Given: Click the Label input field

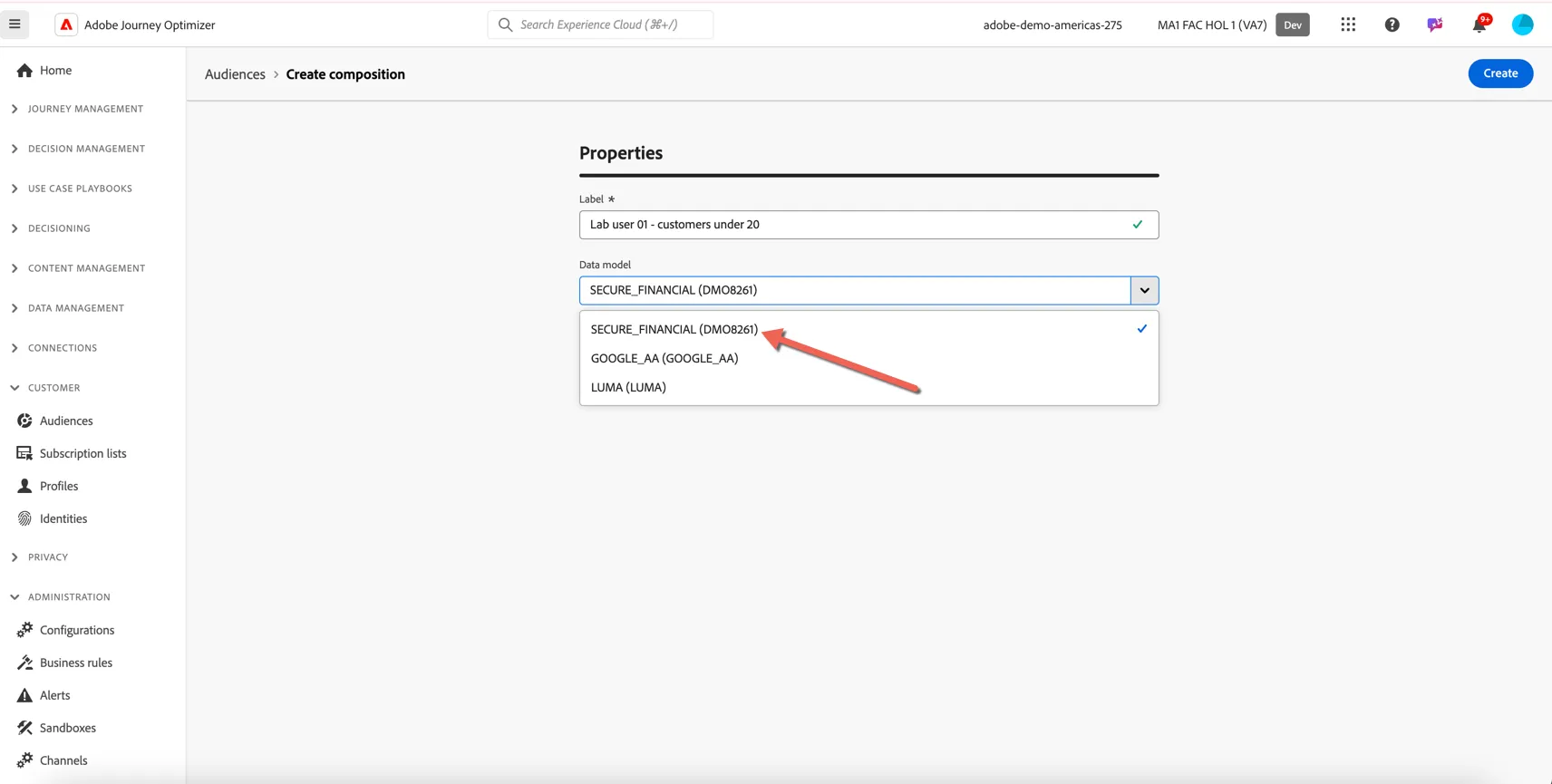Looking at the screenshot, I should point(868,225).
